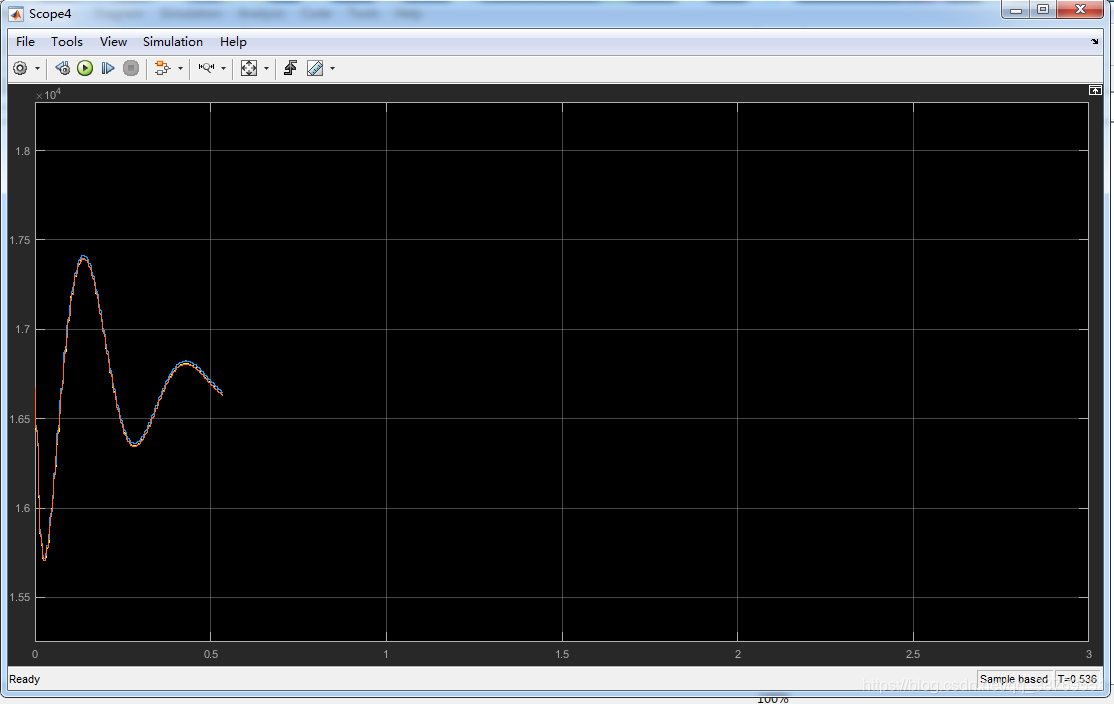
Task: Click the x-axis tick label 2.5
Action: 913,654
